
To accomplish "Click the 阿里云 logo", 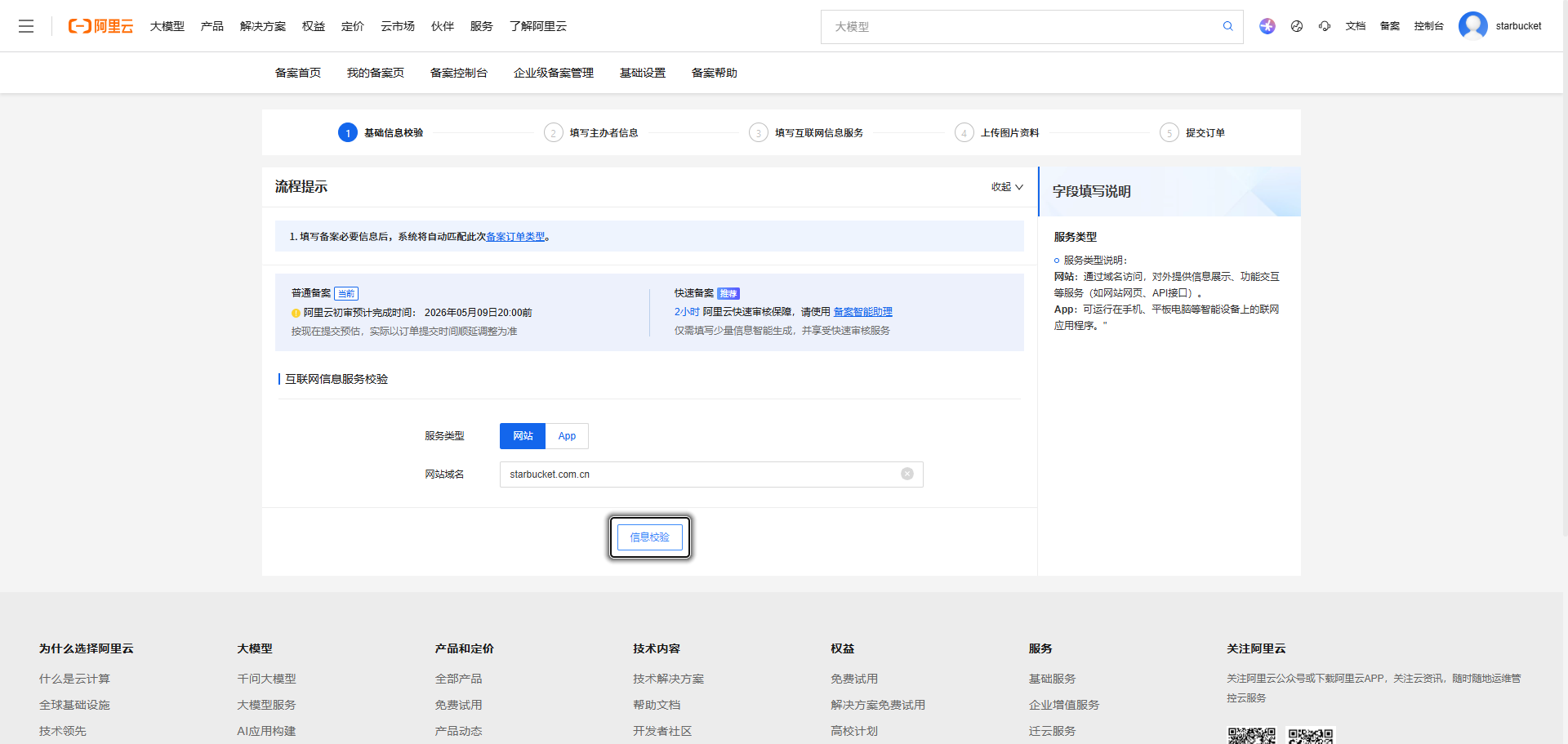I will pyautogui.click(x=100, y=26).
